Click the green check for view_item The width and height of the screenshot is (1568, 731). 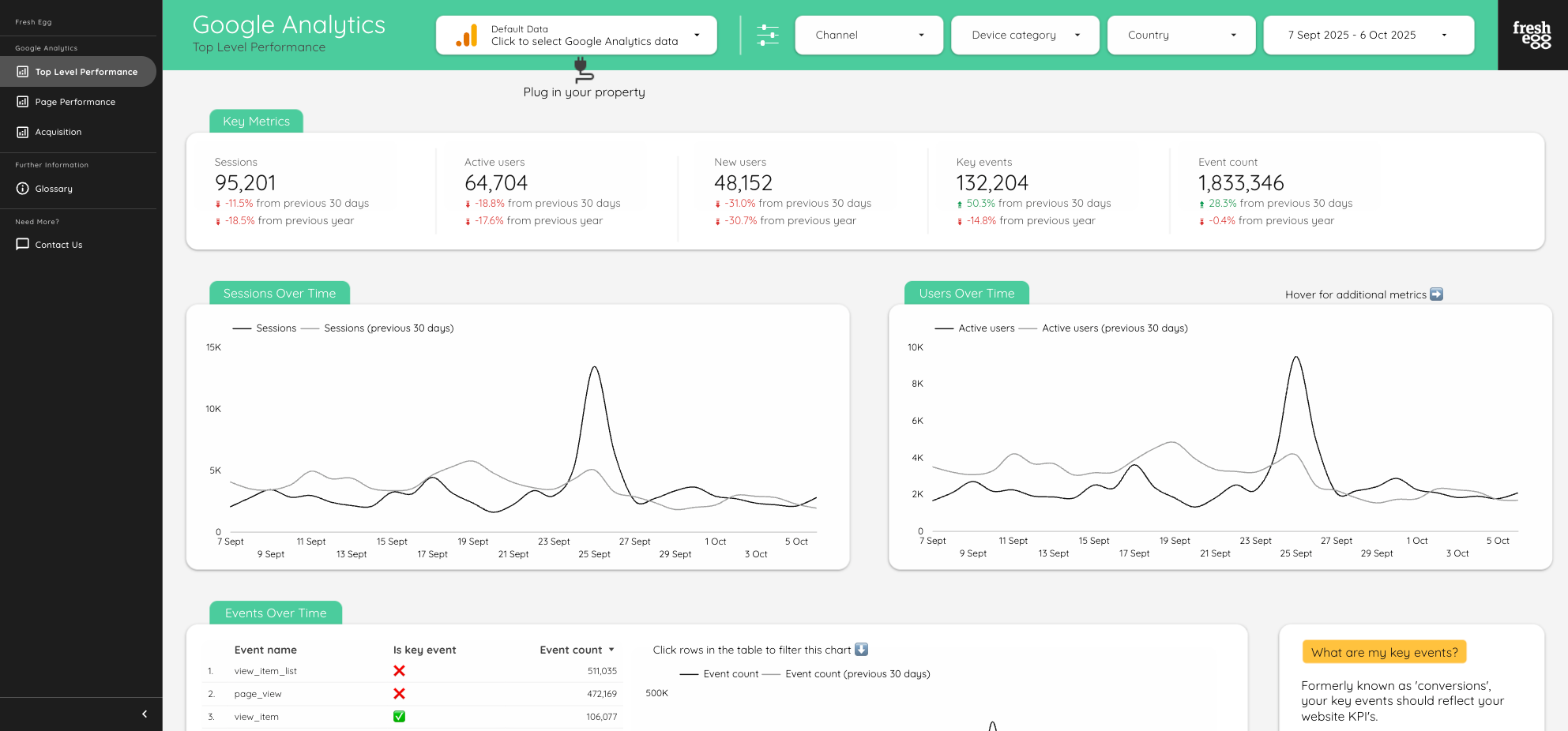coord(399,717)
